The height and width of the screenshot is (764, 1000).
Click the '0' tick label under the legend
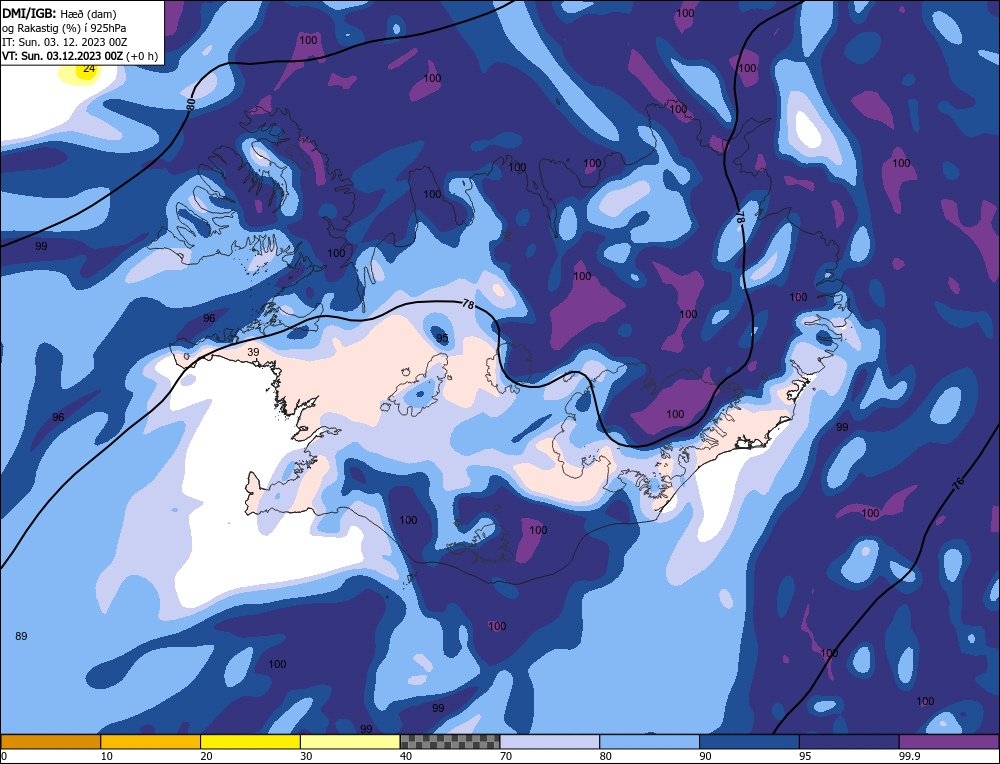(x=4, y=756)
